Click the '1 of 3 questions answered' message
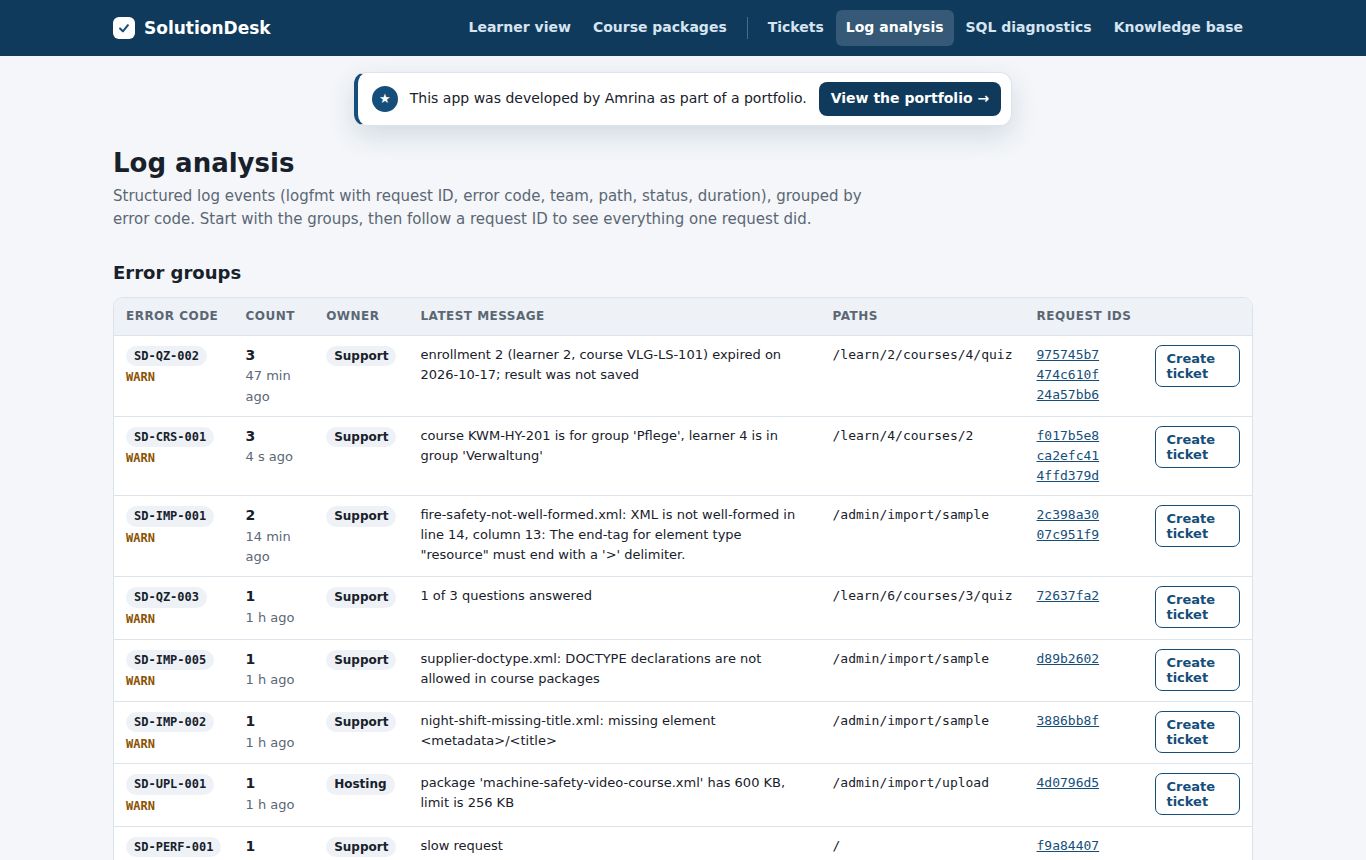This screenshot has width=1366, height=860. click(x=506, y=596)
